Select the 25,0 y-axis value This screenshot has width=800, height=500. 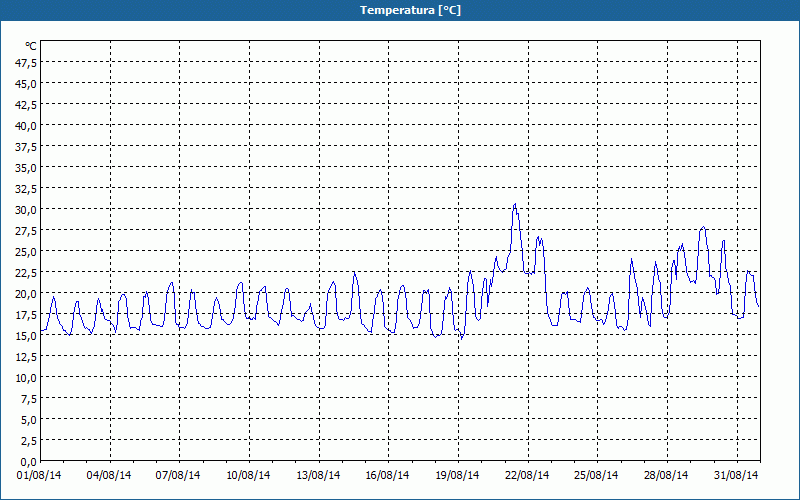(x=27, y=252)
